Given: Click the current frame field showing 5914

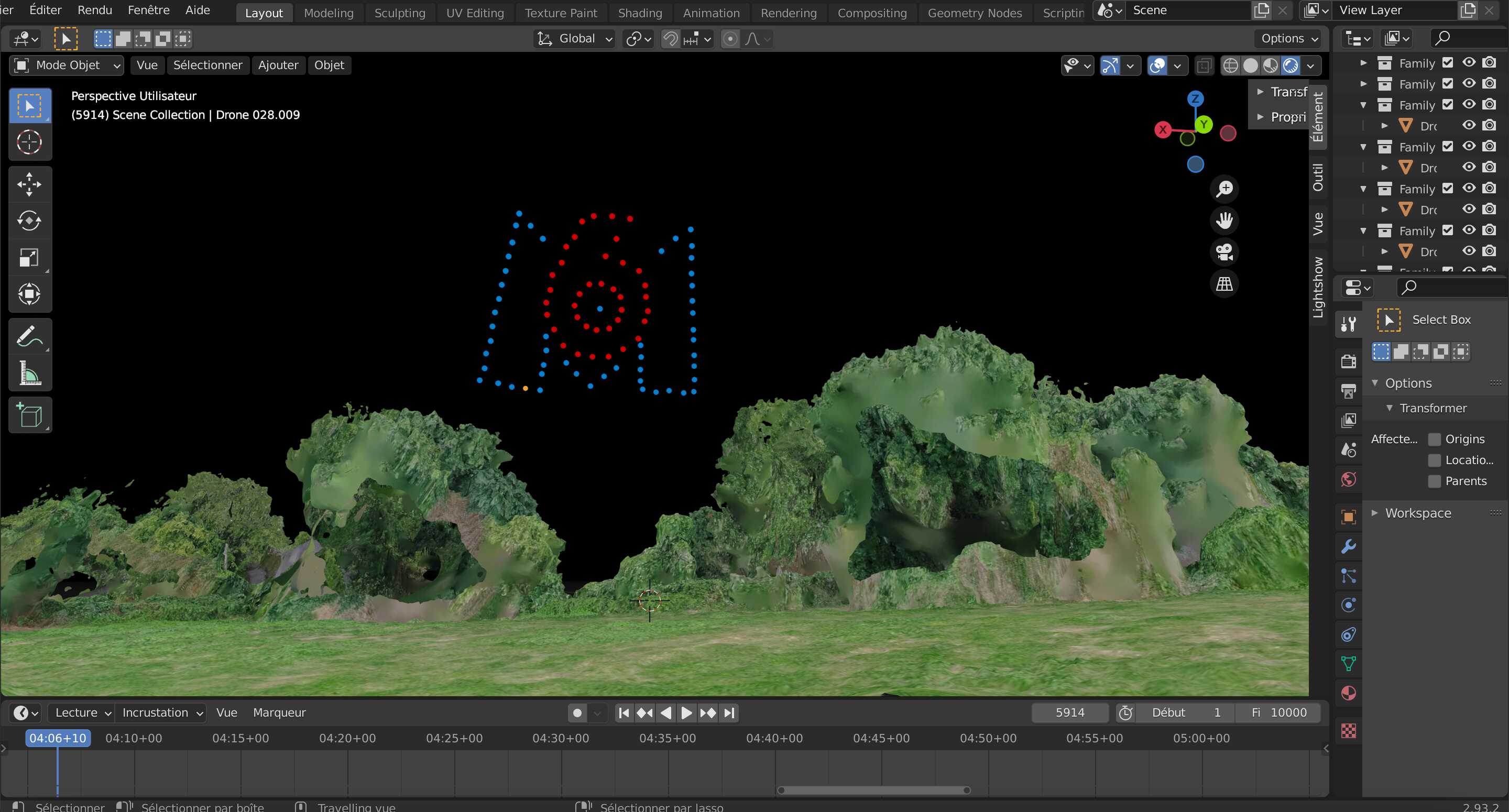Looking at the screenshot, I should click(1069, 712).
